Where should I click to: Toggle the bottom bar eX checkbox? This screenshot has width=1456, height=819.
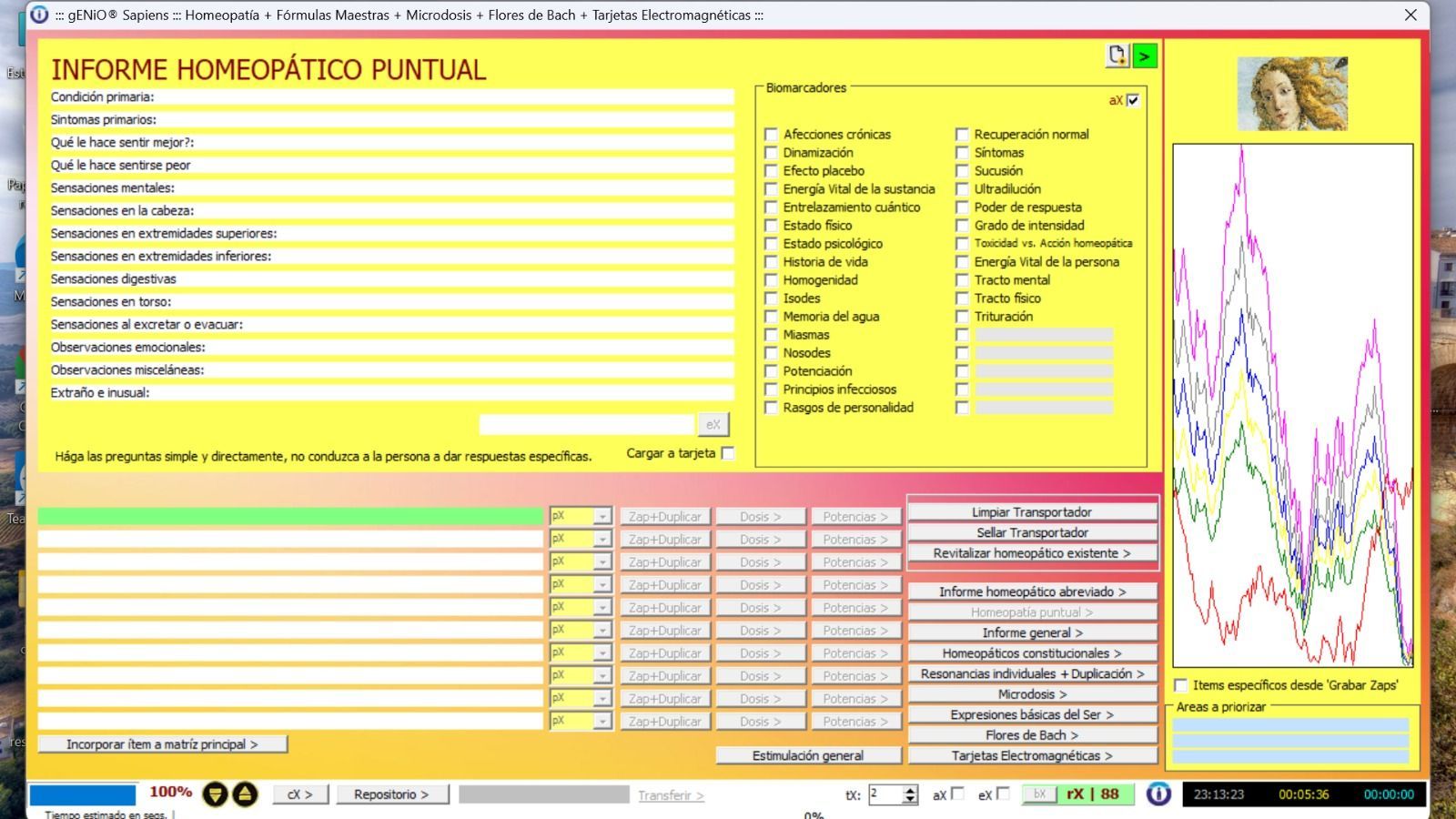[1003, 794]
